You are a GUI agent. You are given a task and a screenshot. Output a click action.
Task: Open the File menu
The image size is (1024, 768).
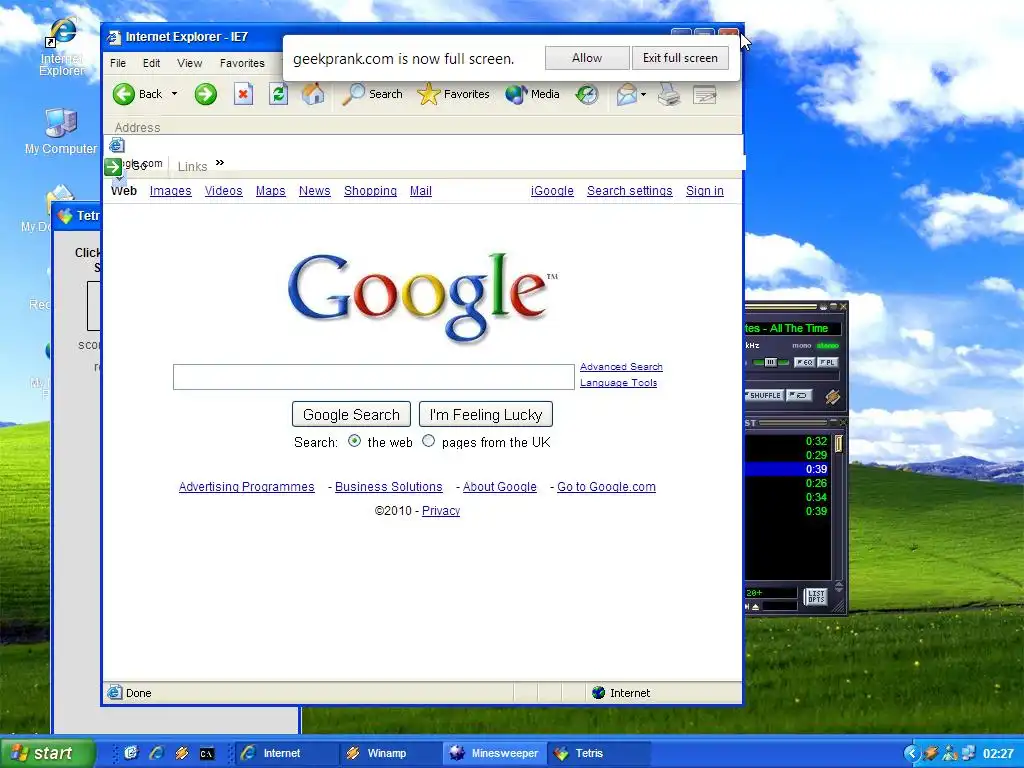click(x=118, y=63)
